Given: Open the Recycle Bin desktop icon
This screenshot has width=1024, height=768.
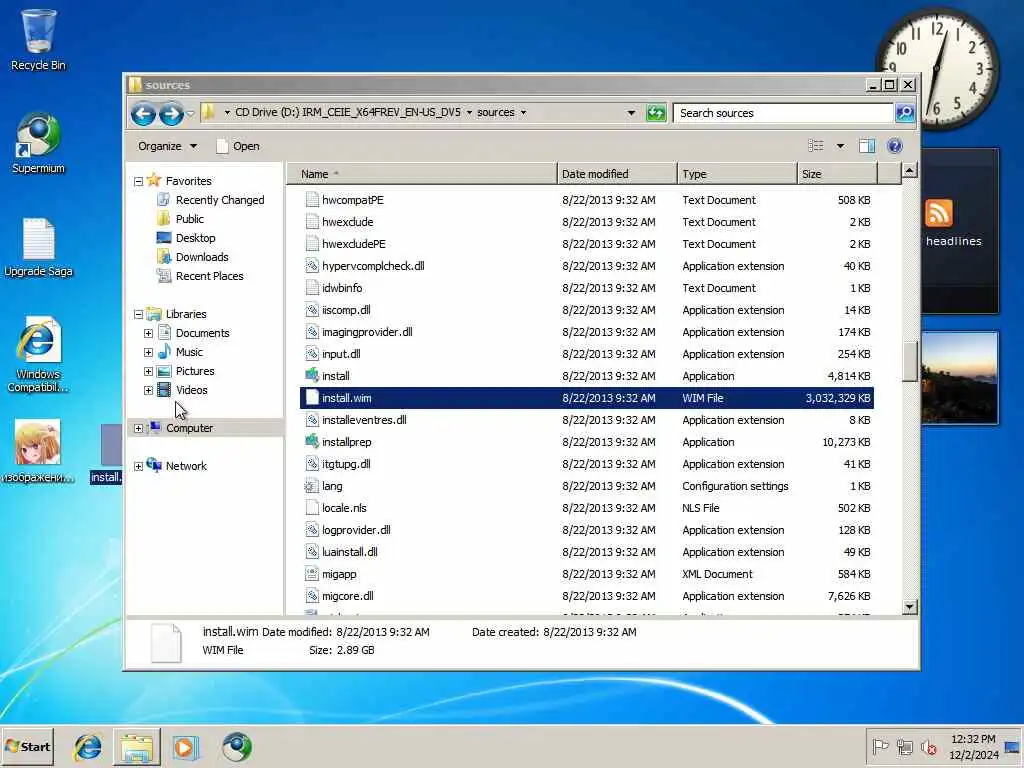Looking at the screenshot, I should [38, 40].
